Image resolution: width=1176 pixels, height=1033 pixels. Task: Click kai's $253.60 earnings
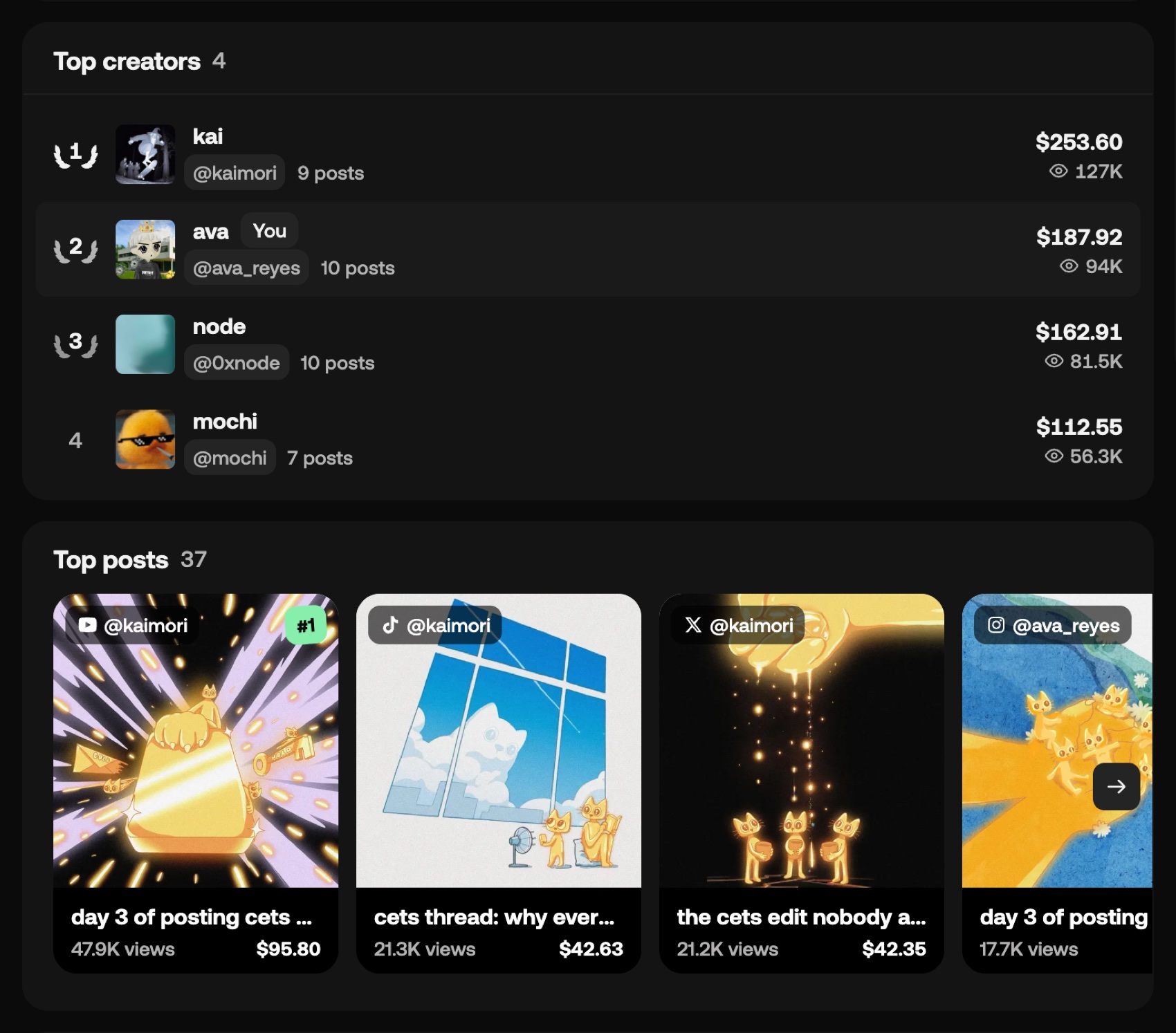(x=1078, y=142)
